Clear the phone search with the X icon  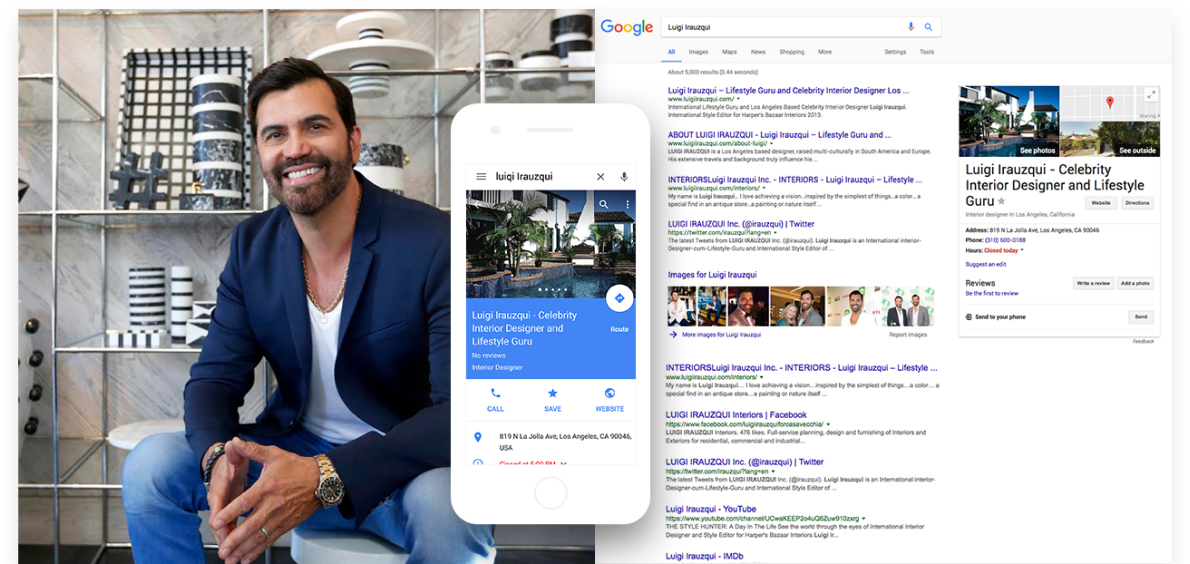[x=600, y=176]
